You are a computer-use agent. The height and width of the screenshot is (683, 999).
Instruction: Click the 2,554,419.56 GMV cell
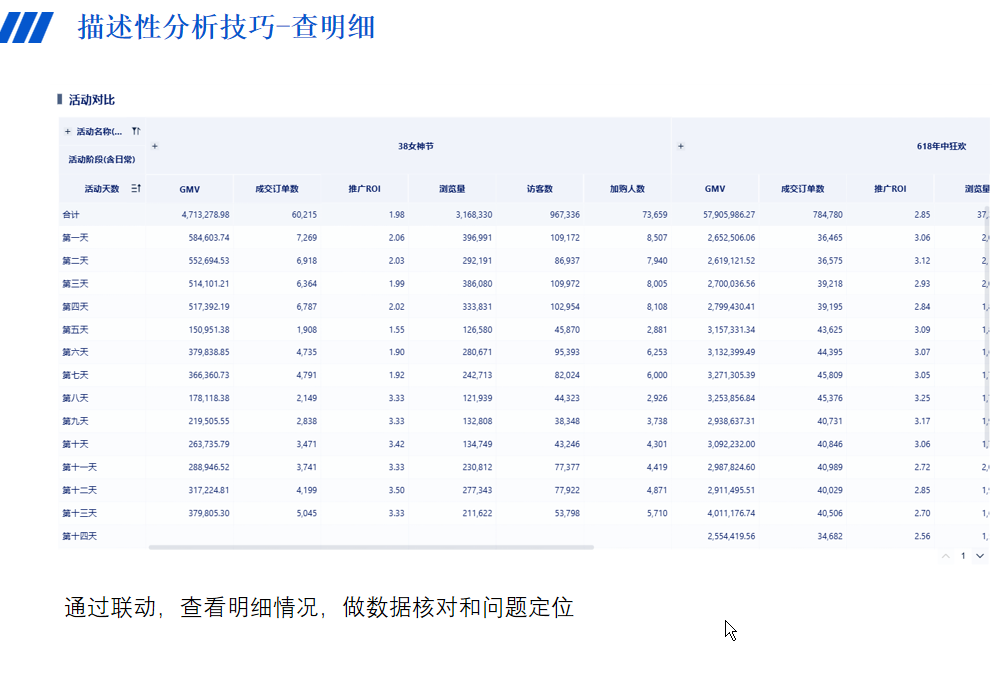(x=731, y=536)
